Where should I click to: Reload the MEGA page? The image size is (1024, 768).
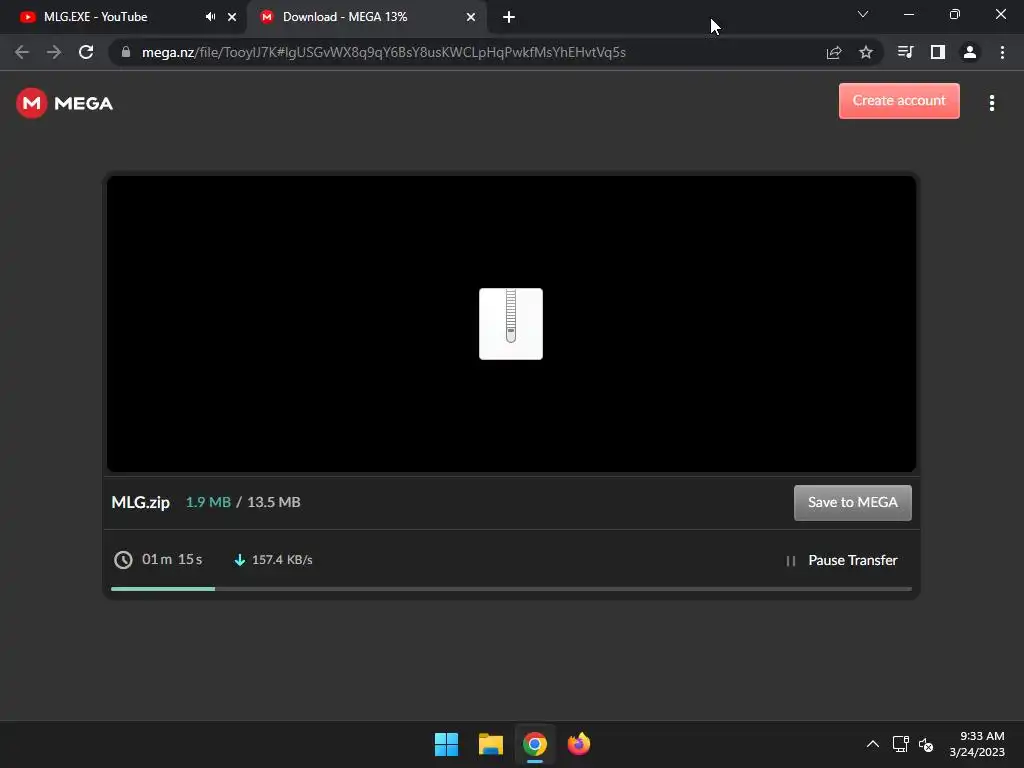coord(86,52)
